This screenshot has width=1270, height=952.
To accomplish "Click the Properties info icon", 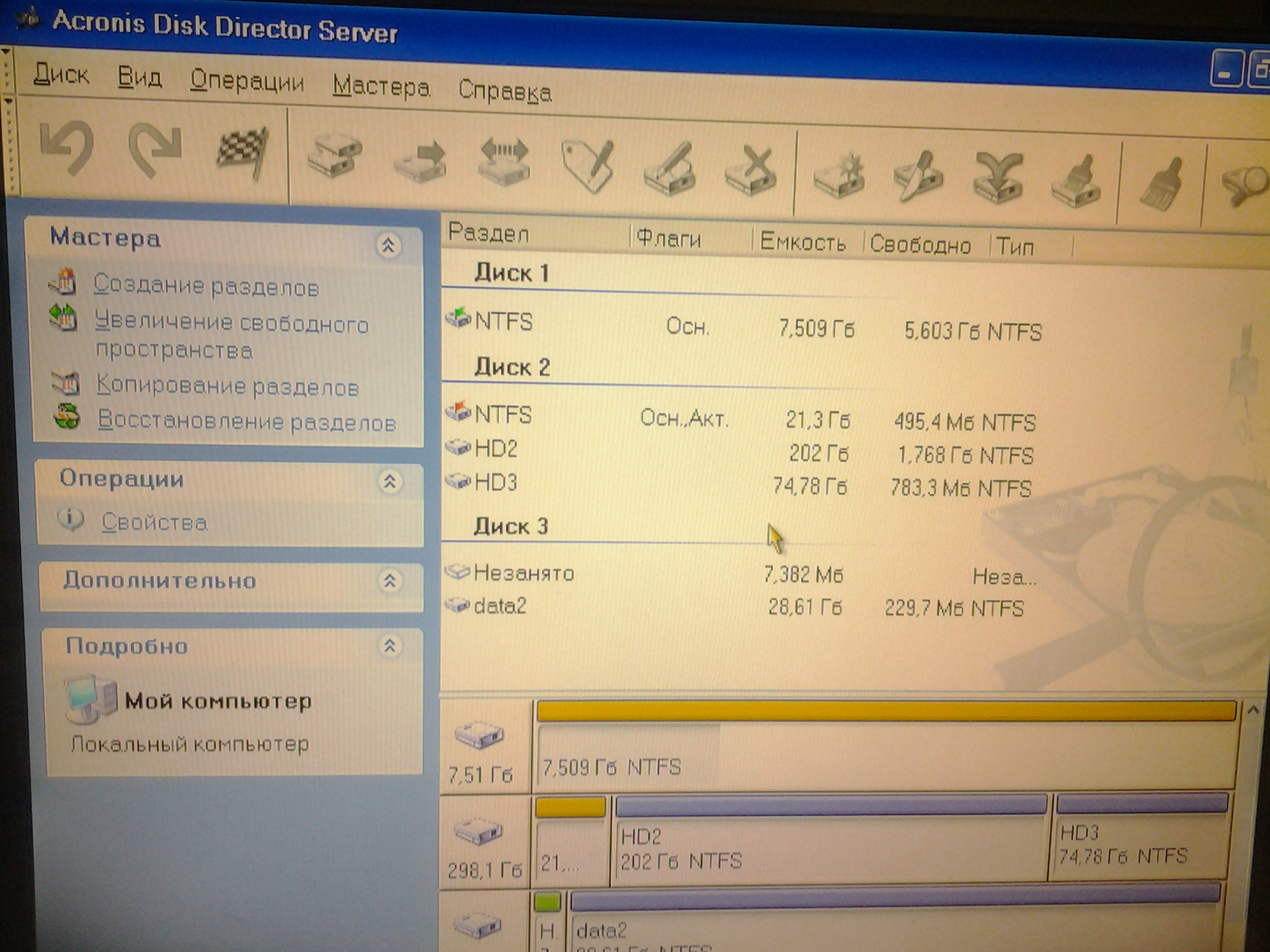I will click(71, 519).
